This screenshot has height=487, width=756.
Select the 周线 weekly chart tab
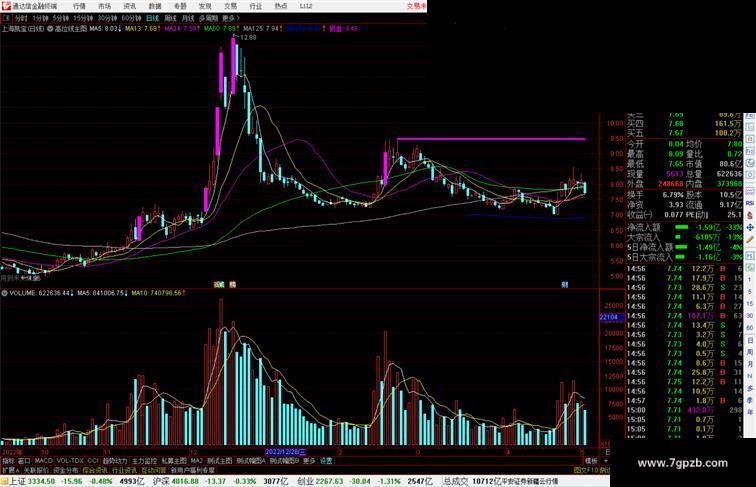(170, 18)
